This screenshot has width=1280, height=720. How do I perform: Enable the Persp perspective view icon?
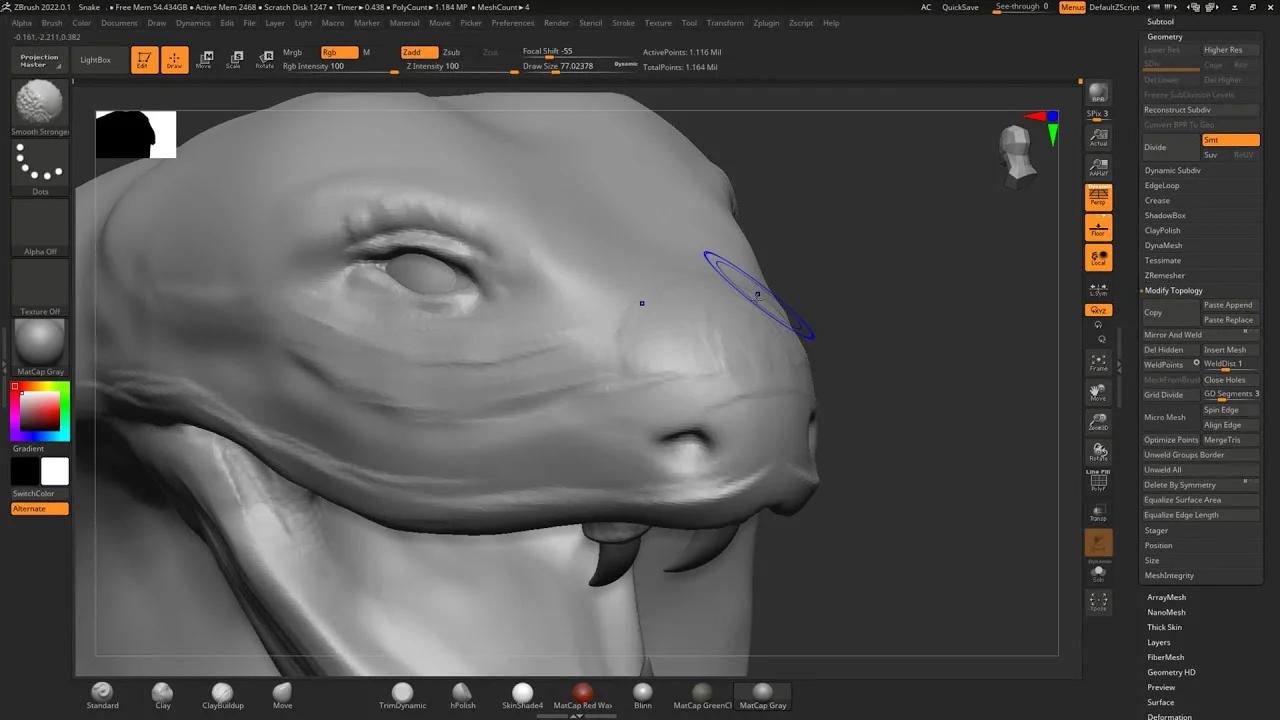pos(1099,197)
